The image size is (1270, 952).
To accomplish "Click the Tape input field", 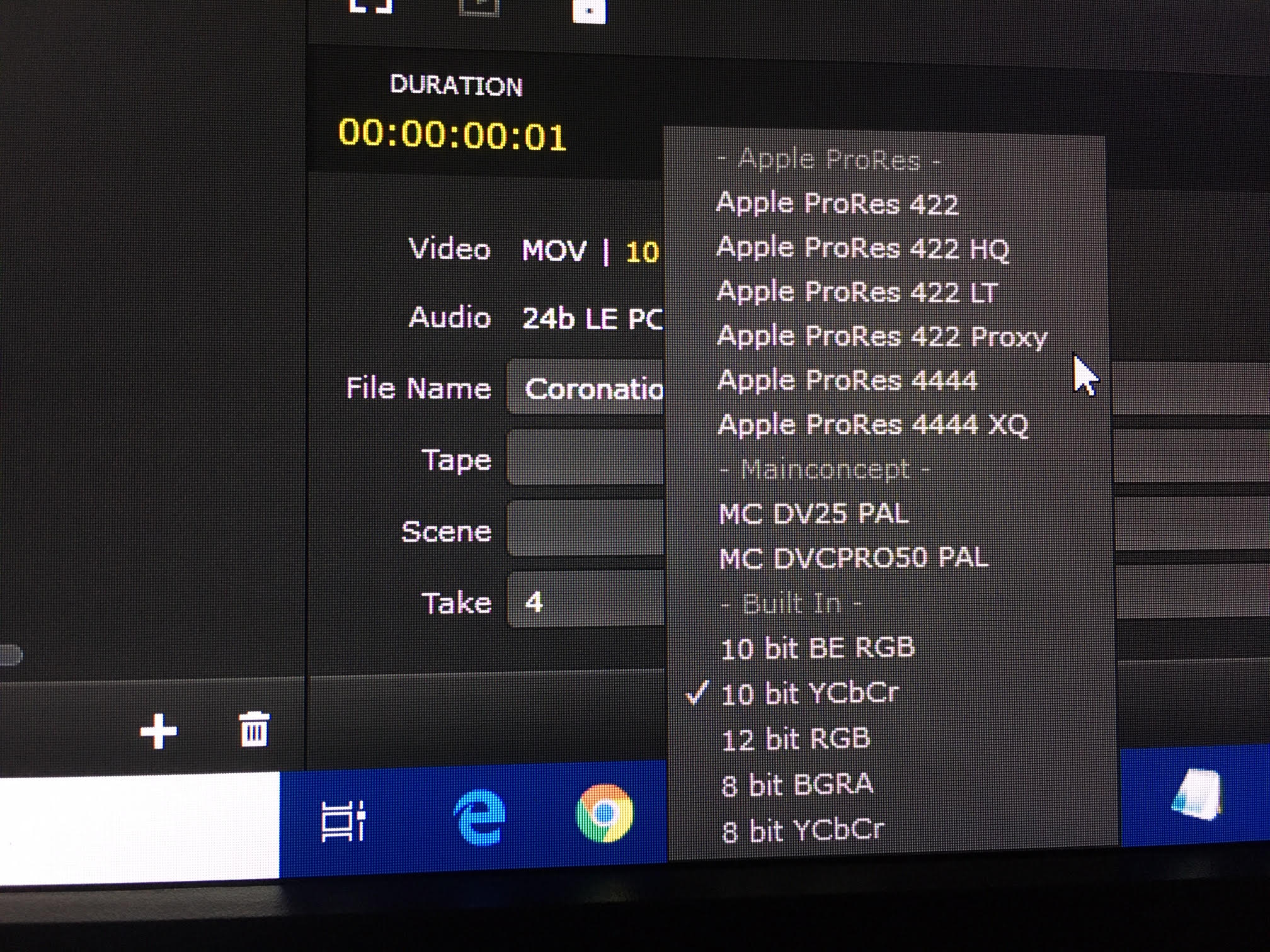I will pos(585,458).
